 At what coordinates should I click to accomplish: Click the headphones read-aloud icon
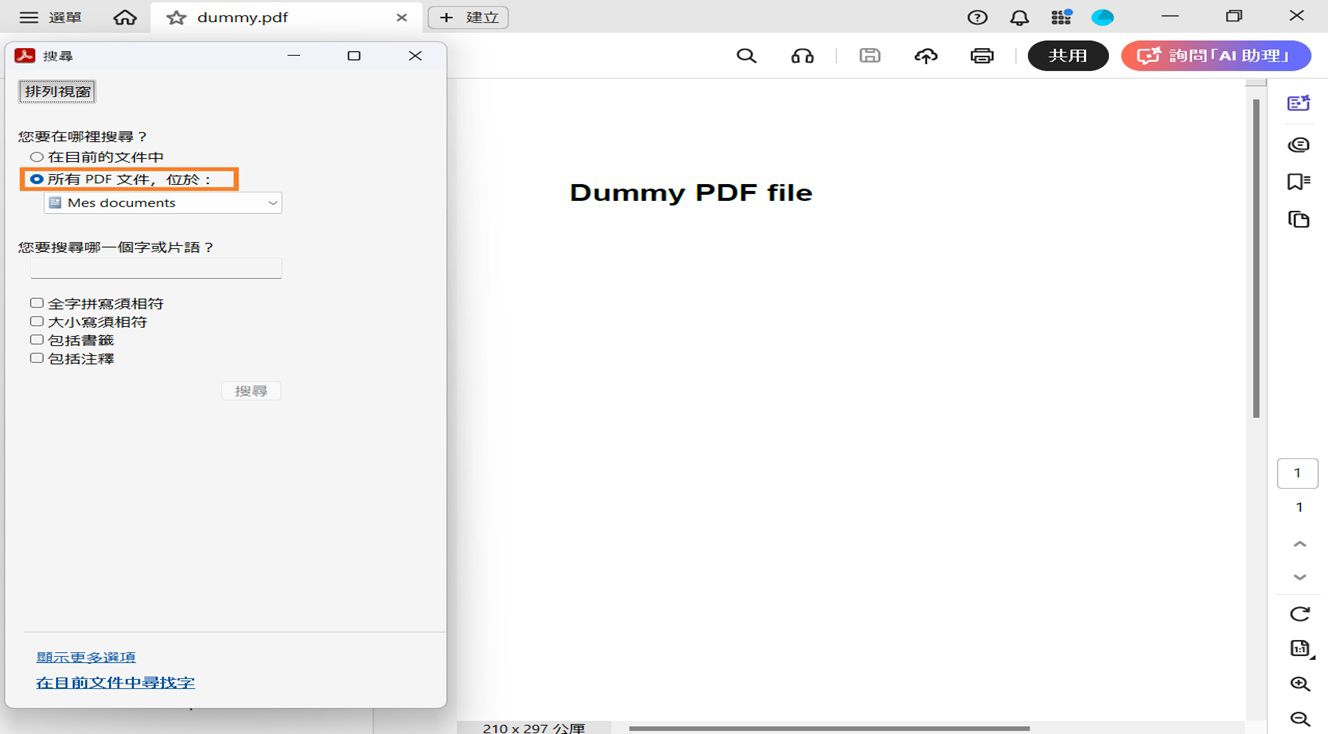802,56
